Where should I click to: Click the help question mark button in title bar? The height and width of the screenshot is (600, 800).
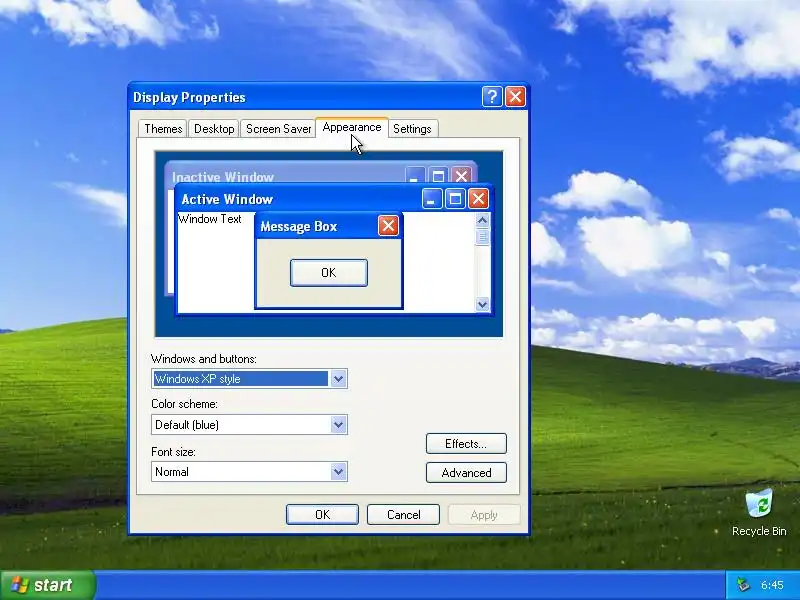point(492,96)
